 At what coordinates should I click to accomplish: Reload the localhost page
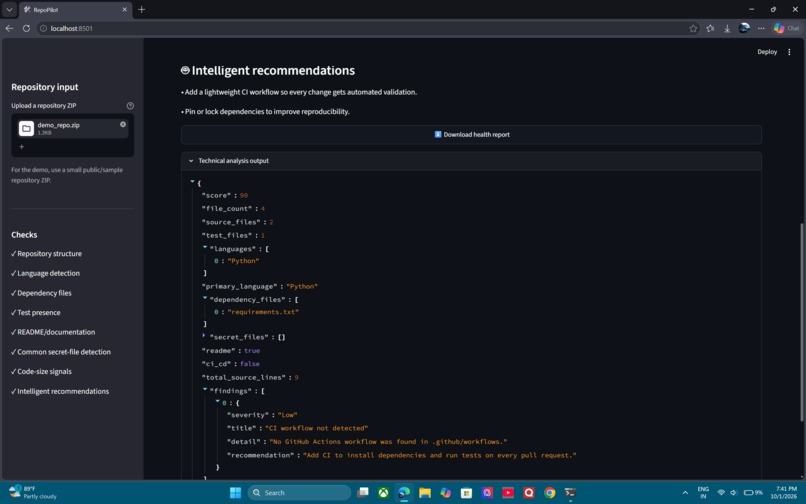26,28
